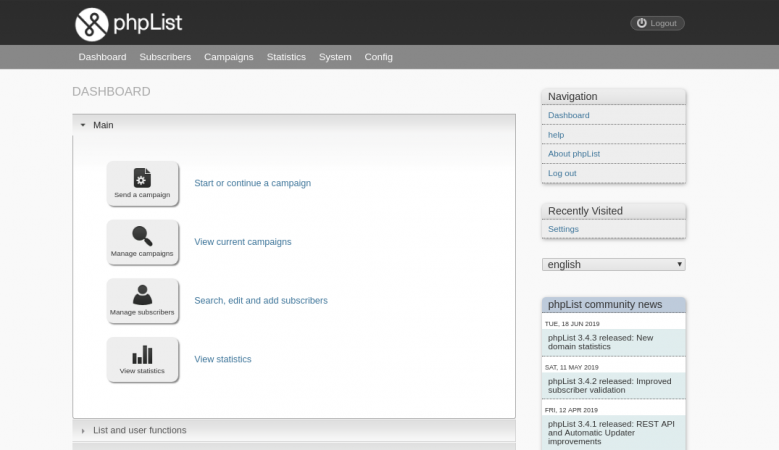Open the Manage subscribers person tile

click(x=143, y=301)
